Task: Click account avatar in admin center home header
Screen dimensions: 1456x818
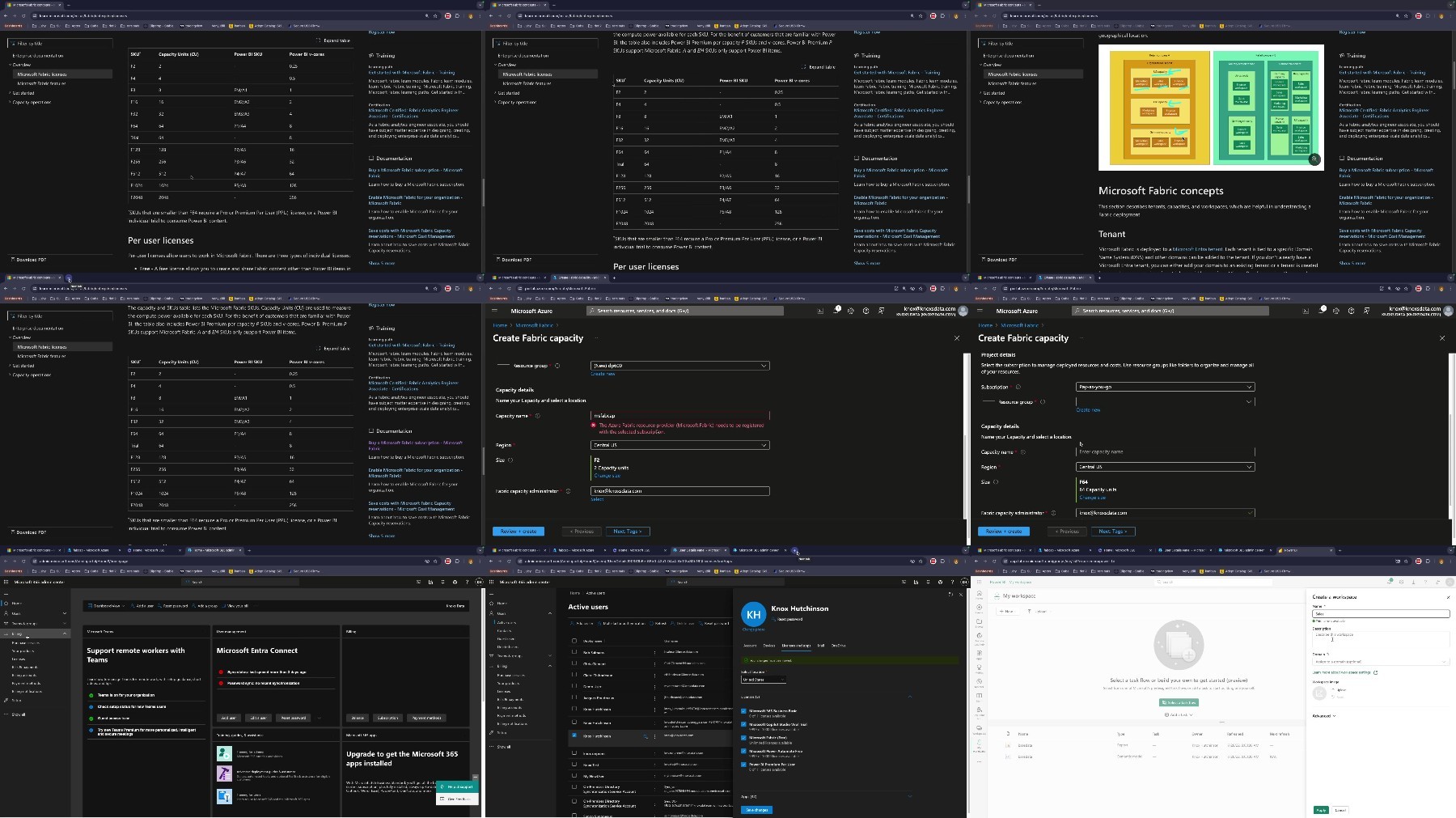Action: pos(479,582)
